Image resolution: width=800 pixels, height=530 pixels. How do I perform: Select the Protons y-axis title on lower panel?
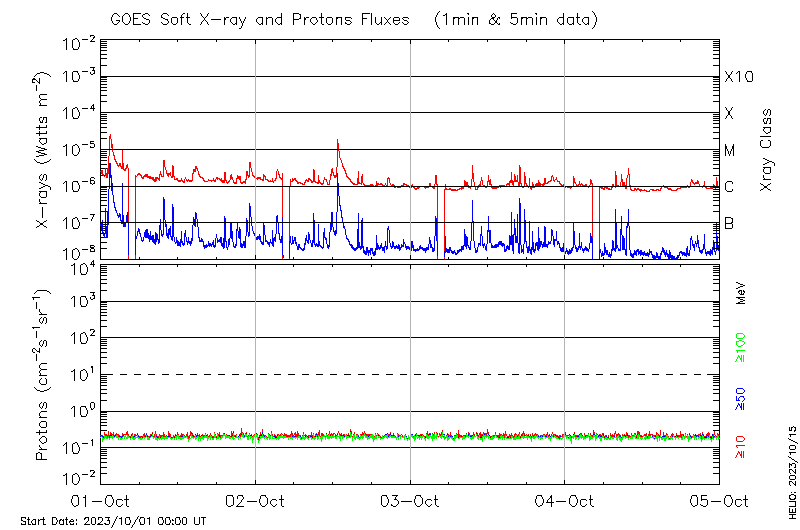(42, 375)
